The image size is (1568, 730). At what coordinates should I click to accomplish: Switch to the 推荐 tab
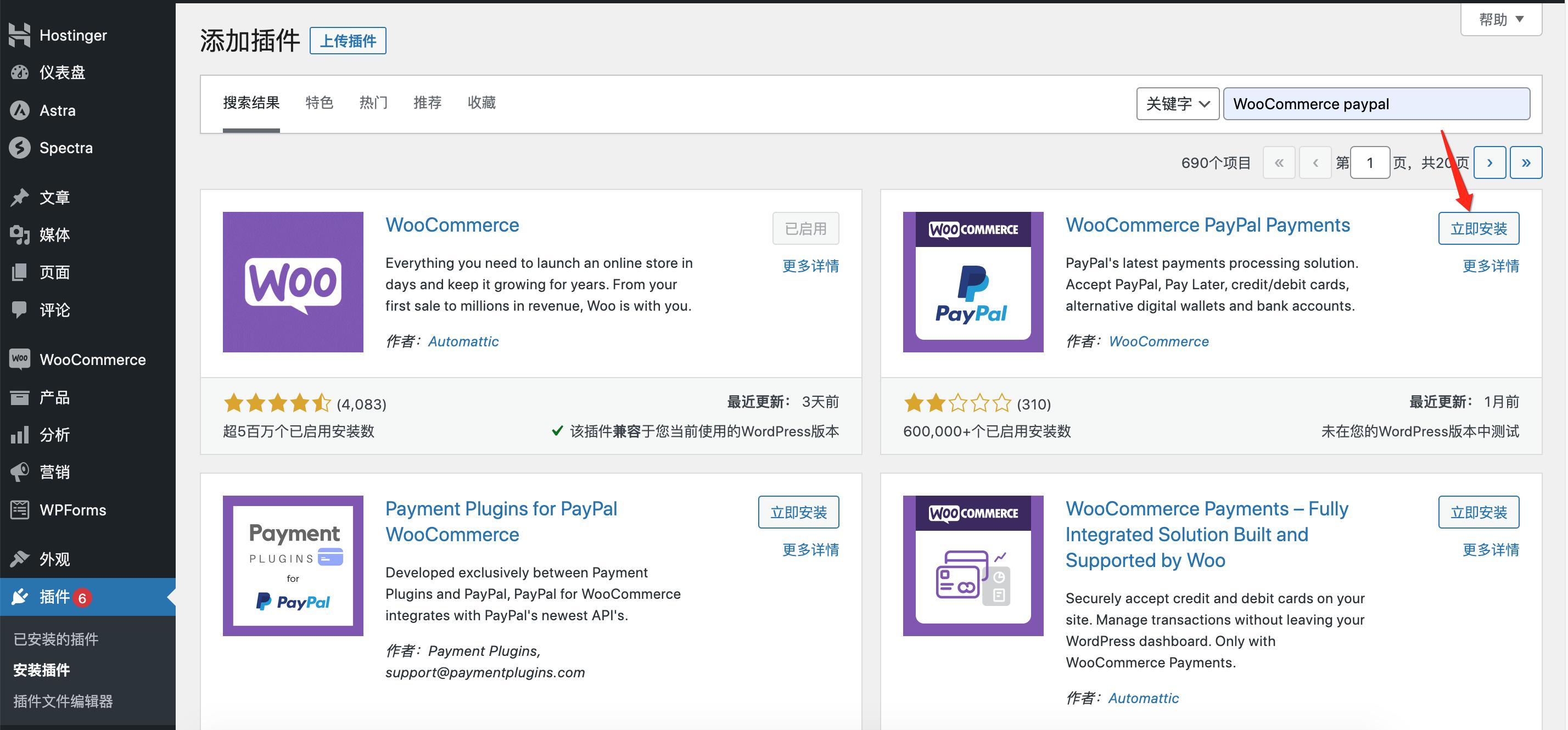427,103
